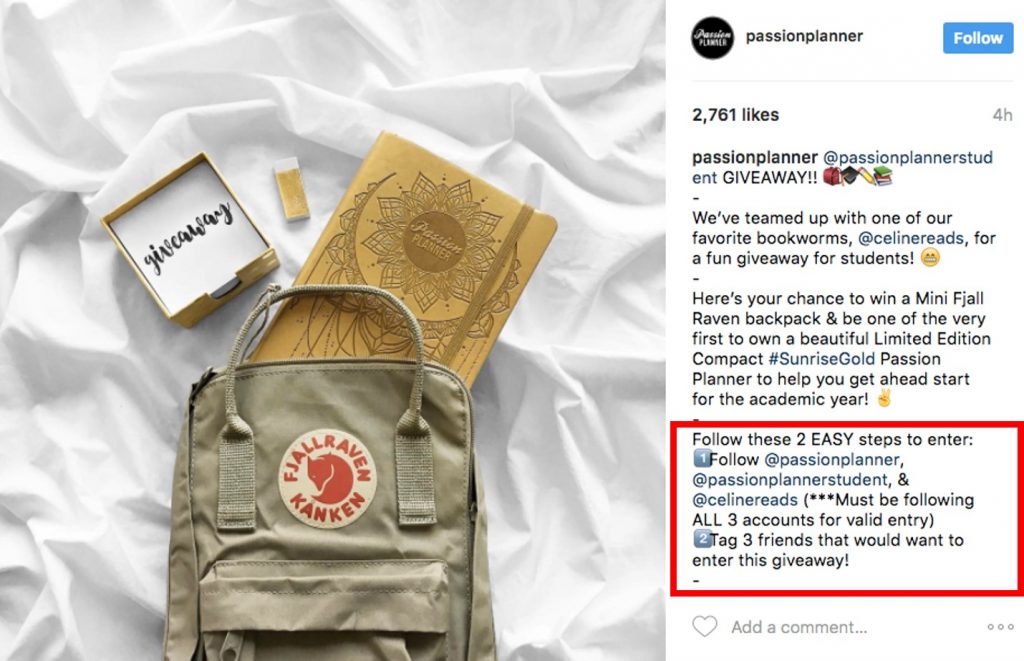Open @passionplannerstudent mention in caption title
The height and width of the screenshot is (661, 1024).
[842, 167]
